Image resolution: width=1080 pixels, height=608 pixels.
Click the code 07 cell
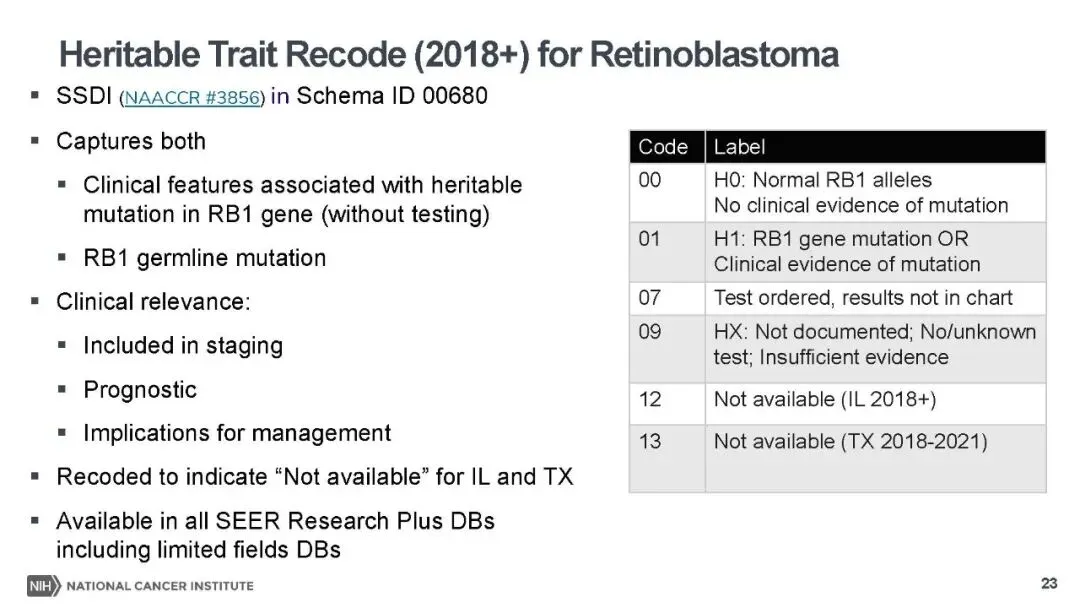coord(650,298)
